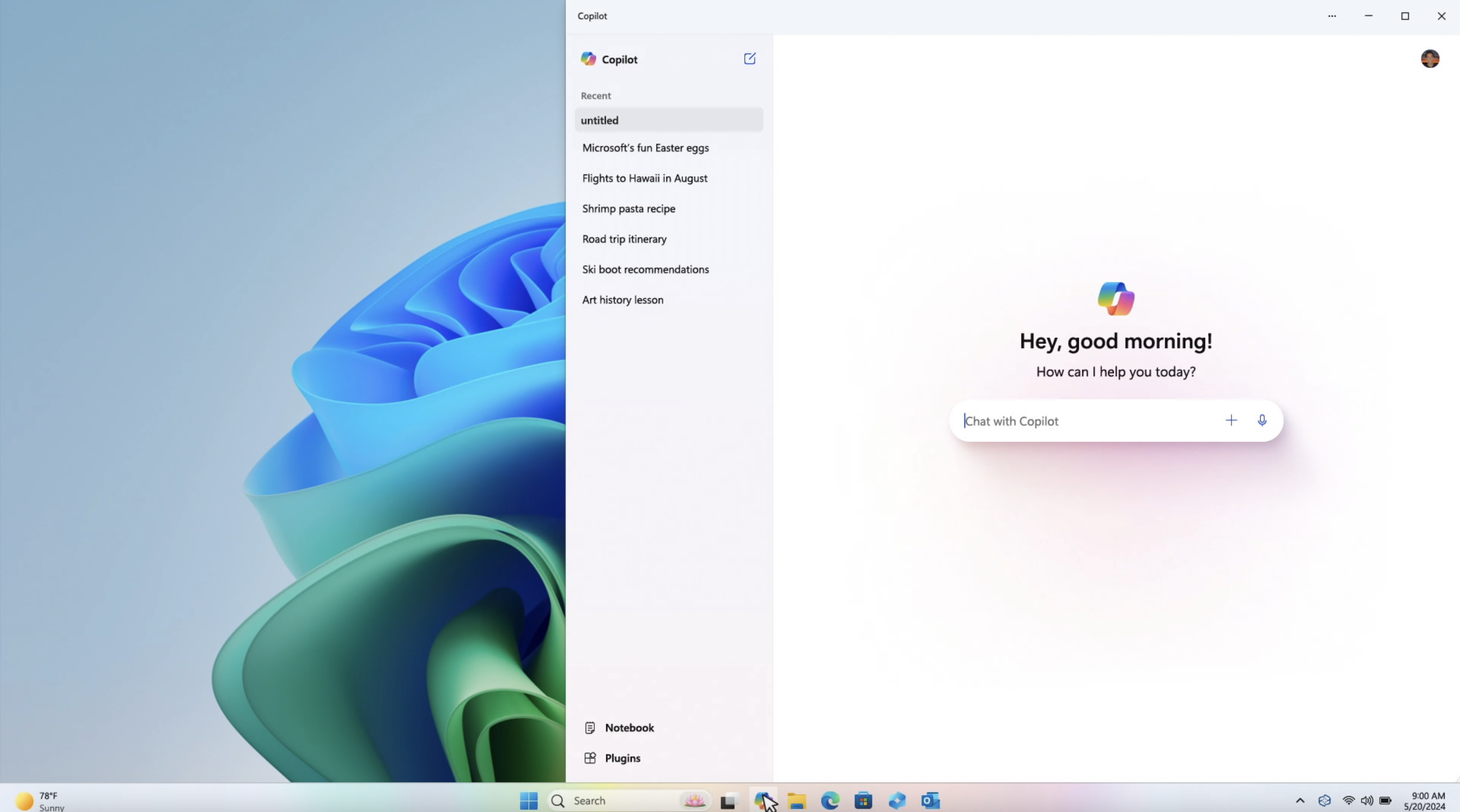
Task: Open Road trip itinerary conversation
Action: pyautogui.click(x=624, y=239)
